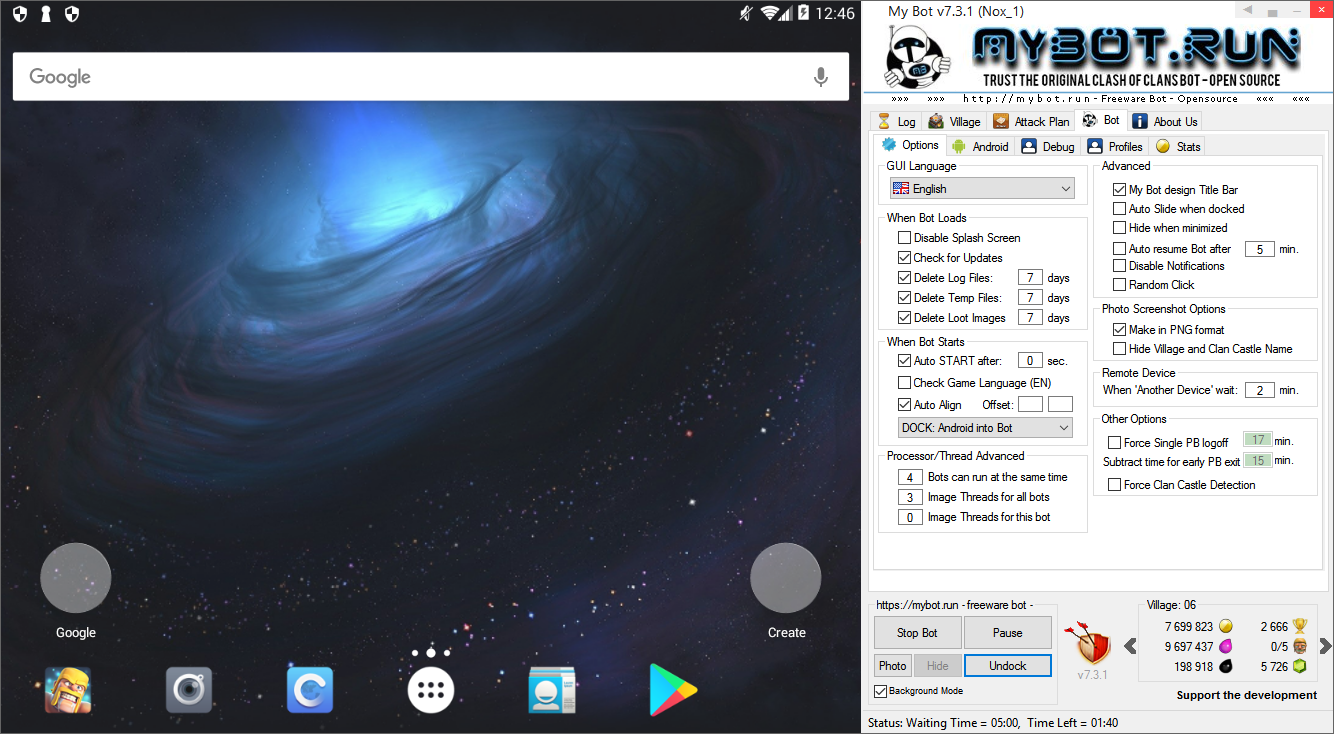Tap the microphone in the Google search bar
The image size is (1334, 734).
click(820, 77)
